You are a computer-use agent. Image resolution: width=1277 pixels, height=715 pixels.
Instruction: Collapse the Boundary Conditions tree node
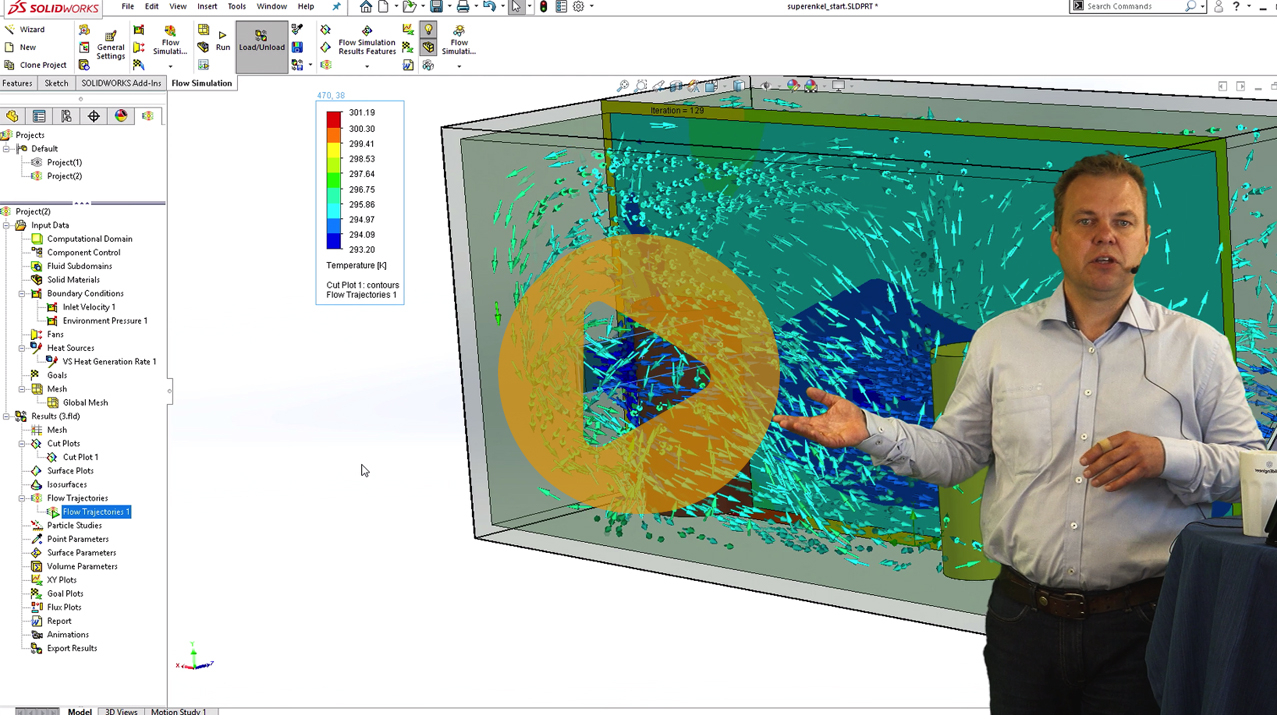coord(22,294)
